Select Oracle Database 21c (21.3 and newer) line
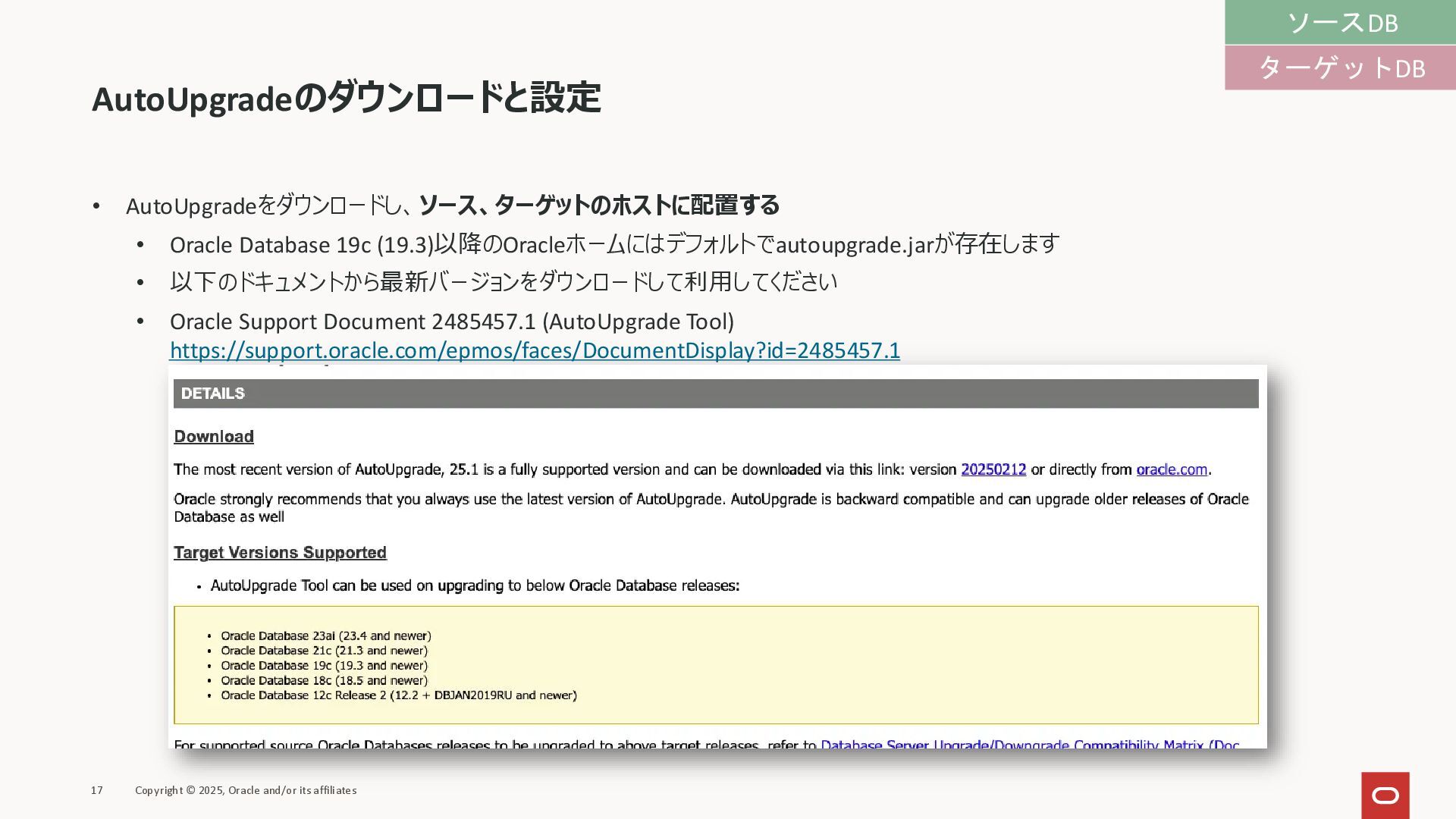The height and width of the screenshot is (819, 1456). 324,651
